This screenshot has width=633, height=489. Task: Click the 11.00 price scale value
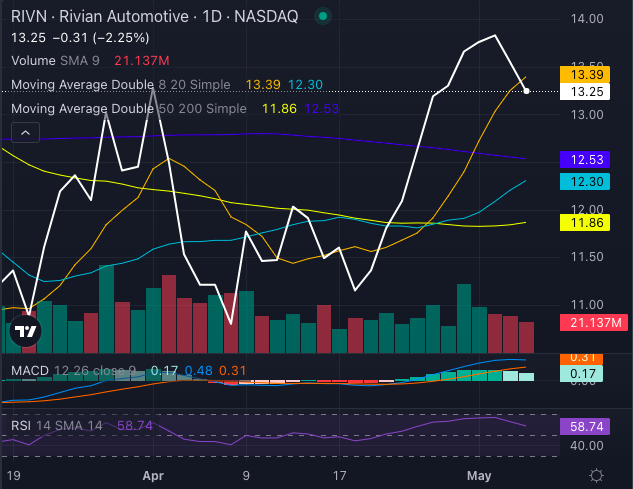[587, 304]
